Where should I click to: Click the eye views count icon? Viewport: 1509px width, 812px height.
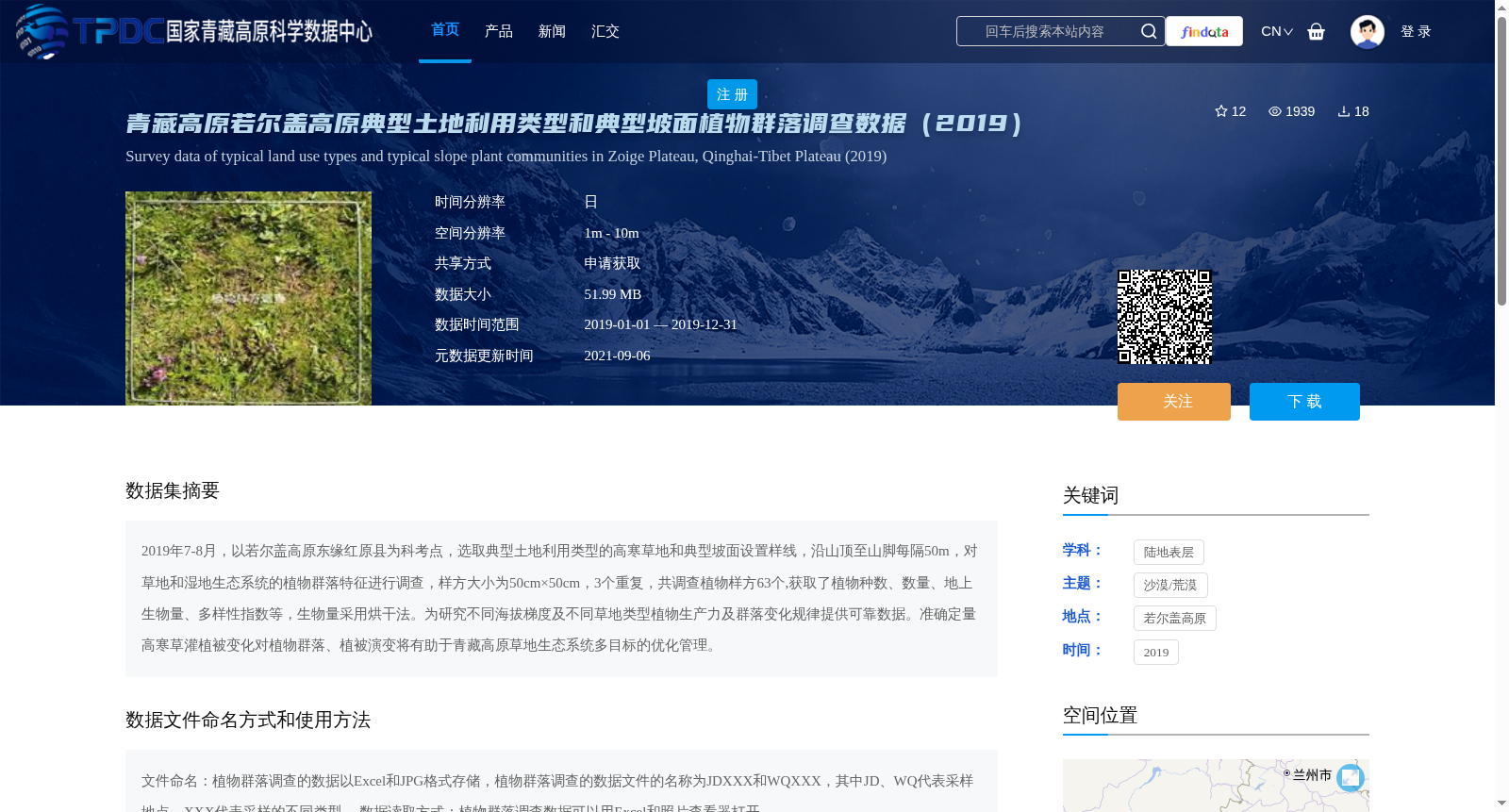pos(1275,111)
